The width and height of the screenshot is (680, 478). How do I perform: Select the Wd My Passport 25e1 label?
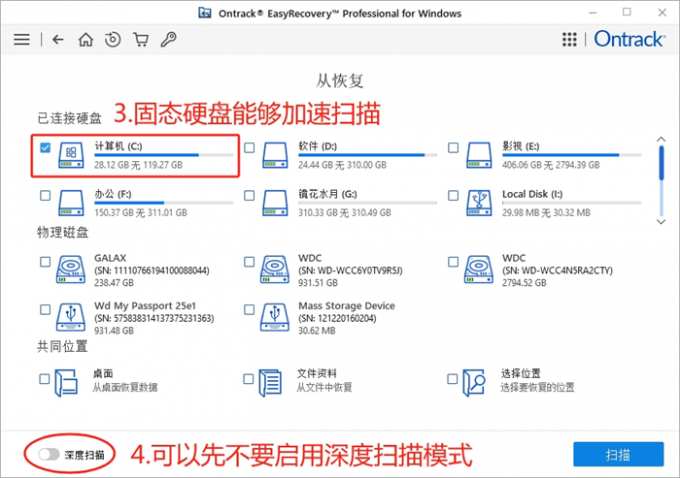click(145, 305)
